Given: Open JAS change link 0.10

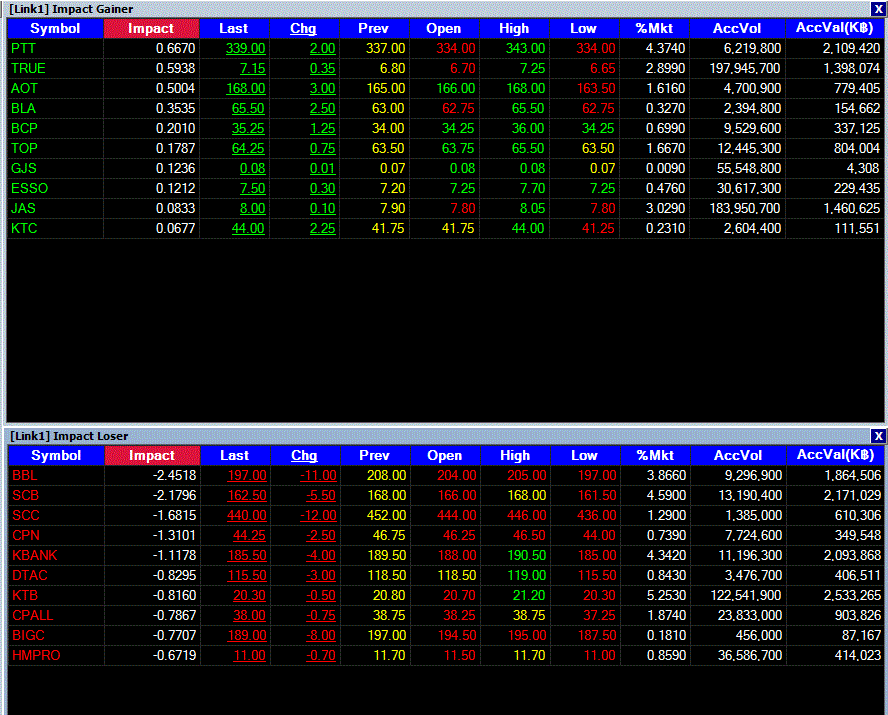Looking at the screenshot, I should [x=323, y=208].
